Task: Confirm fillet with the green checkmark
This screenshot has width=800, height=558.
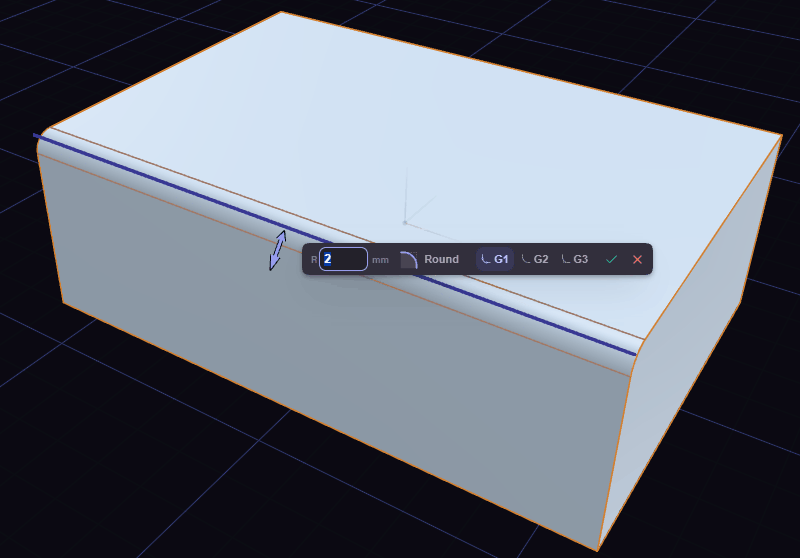Action: 611,260
